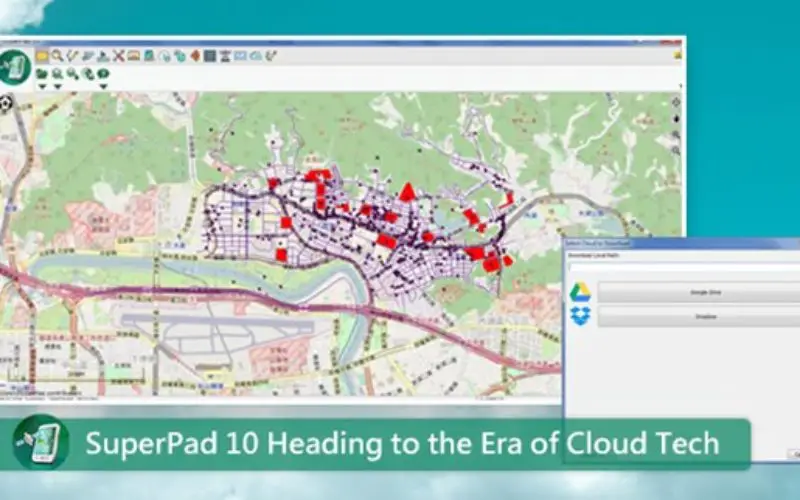Click the black dot GPS icon on map's right edge
The width and height of the screenshot is (800, 500).
(677, 119)
